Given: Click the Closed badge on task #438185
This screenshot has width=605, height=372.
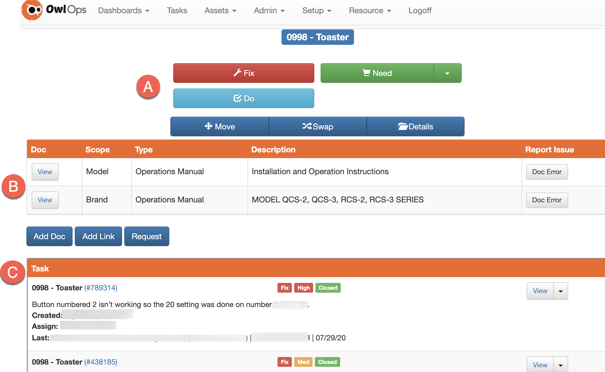Looking at the screenshot, I should pyautogui.click(x=328, y=362).
